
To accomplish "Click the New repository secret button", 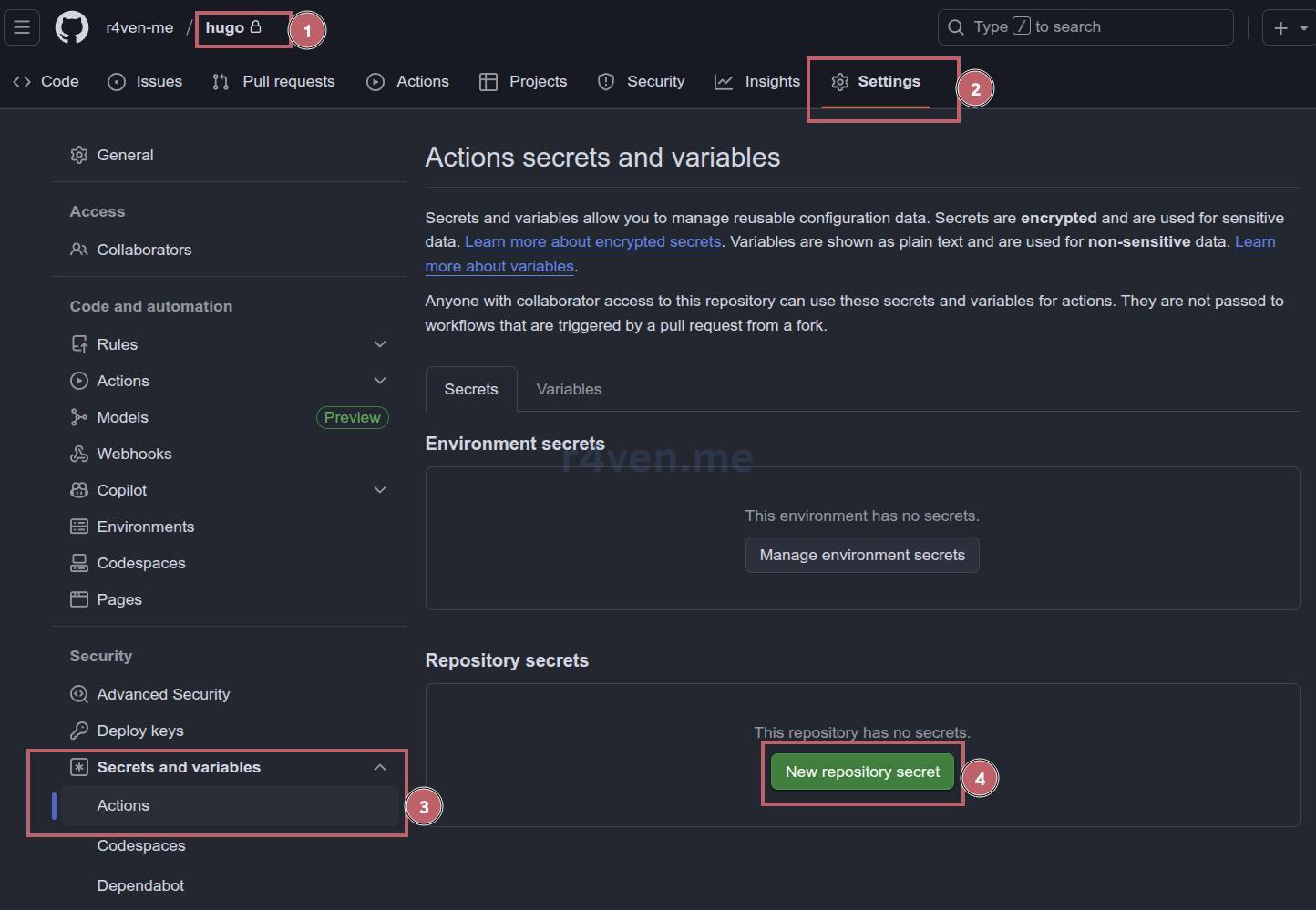I will (x=862, y=772).
